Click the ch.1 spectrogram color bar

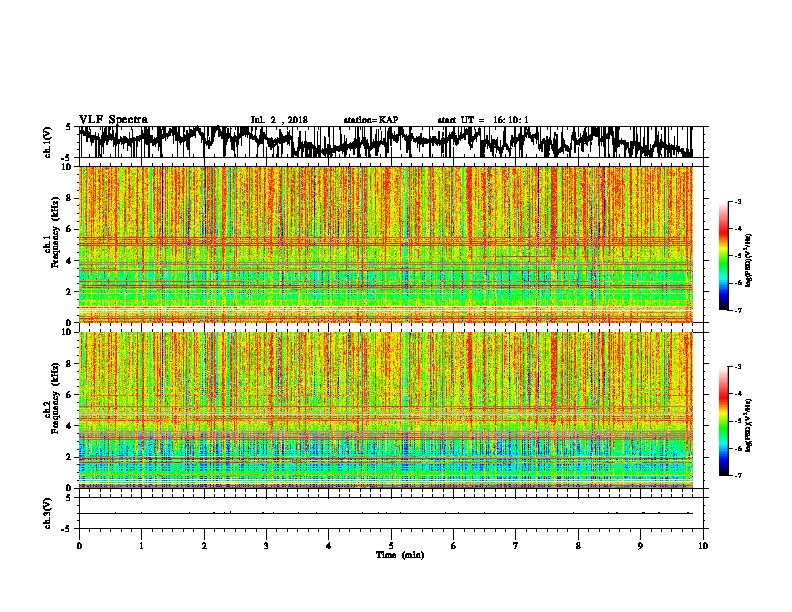723,256
